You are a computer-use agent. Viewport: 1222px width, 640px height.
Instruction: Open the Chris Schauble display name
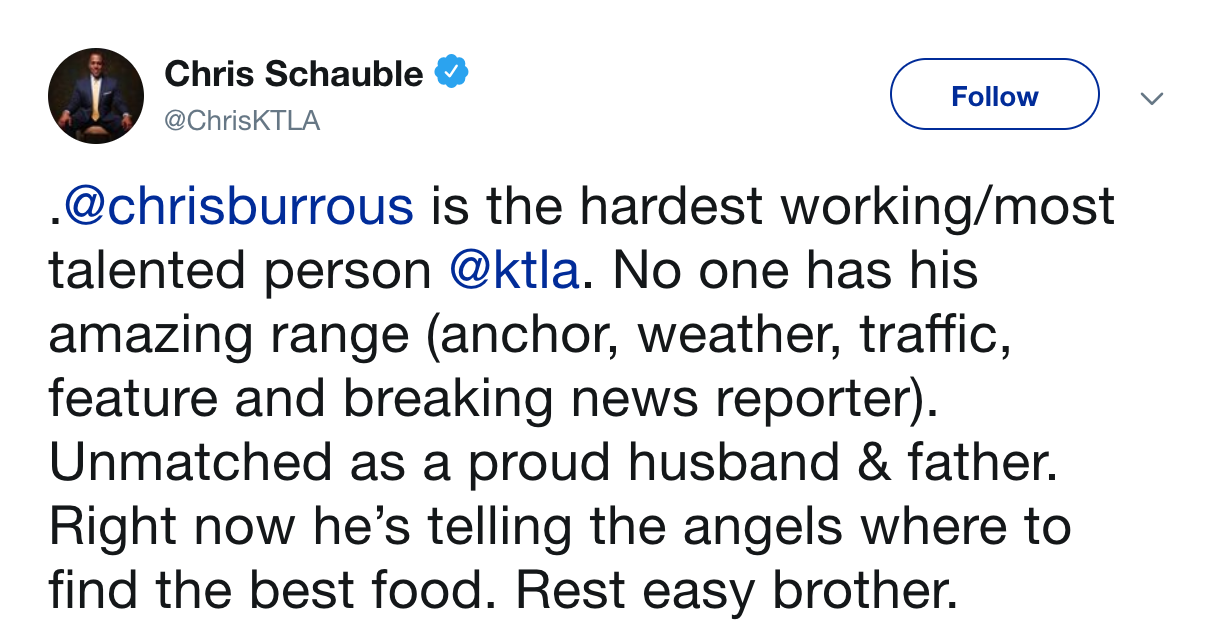coord(294,74)
